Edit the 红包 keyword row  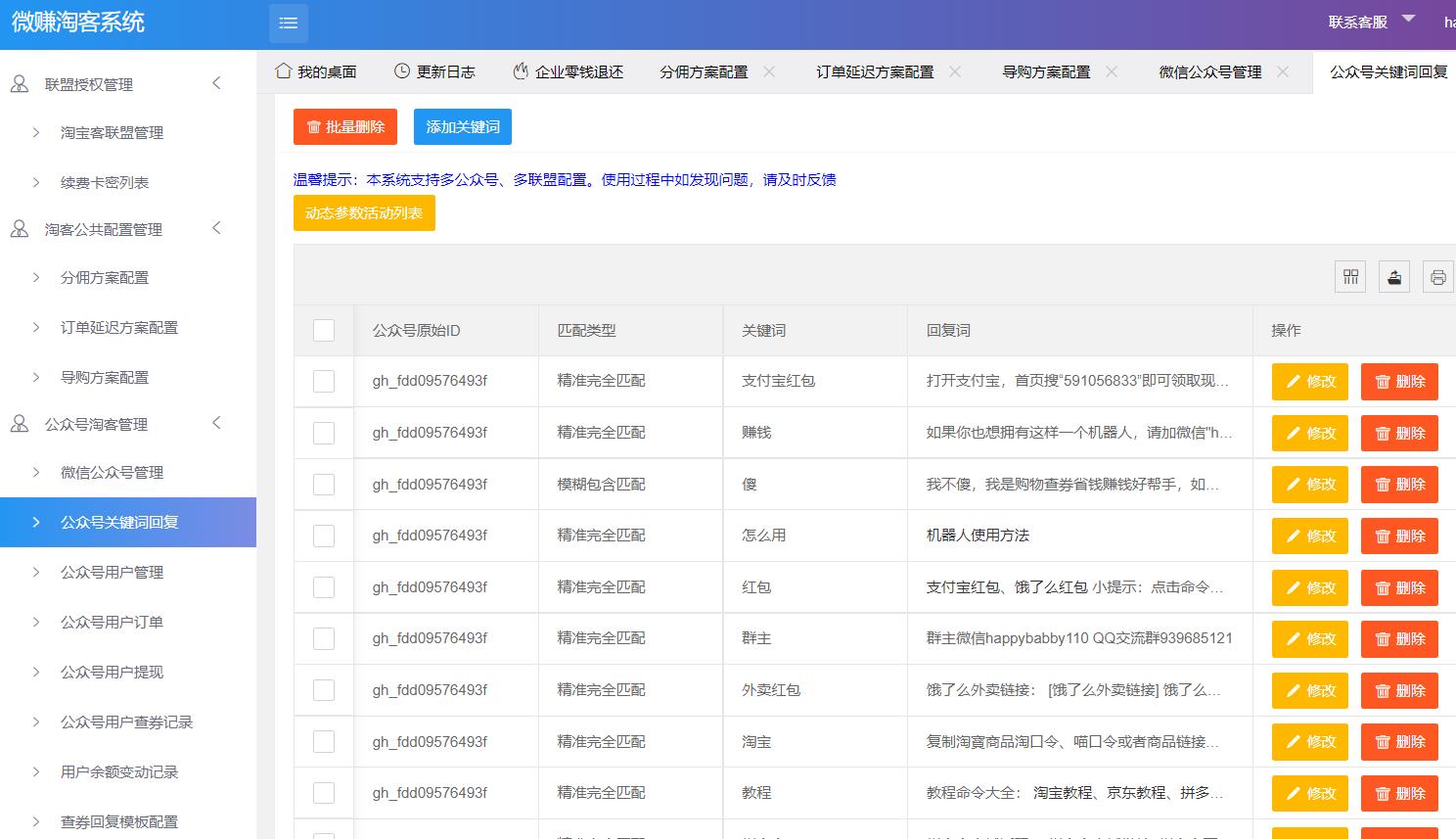tap(1310, 587)
